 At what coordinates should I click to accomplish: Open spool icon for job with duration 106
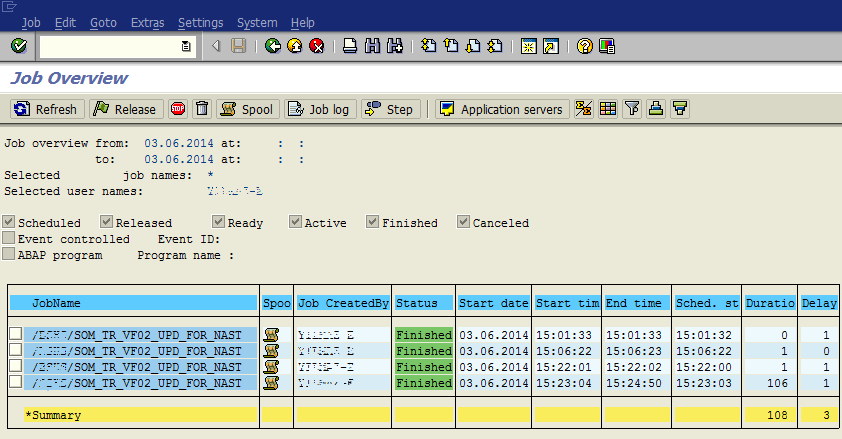271,383
